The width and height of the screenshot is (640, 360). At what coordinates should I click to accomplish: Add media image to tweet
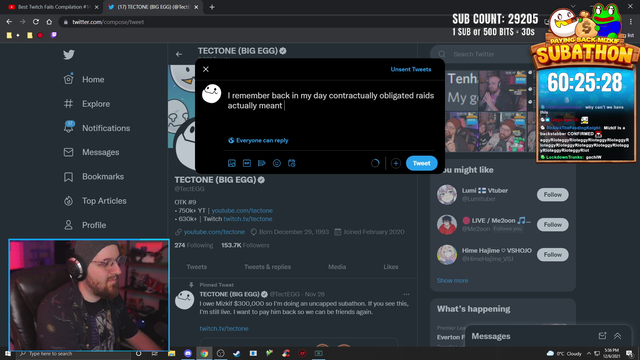(x=232, y=163)
